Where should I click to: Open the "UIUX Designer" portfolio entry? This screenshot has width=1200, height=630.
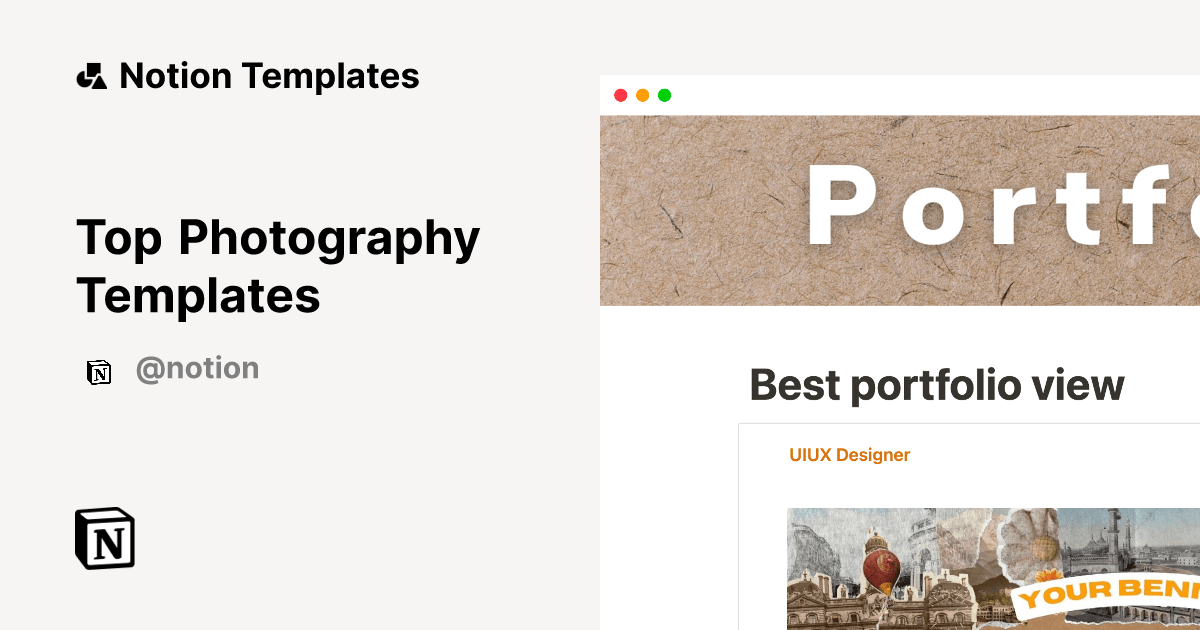[x=849, y=455]
